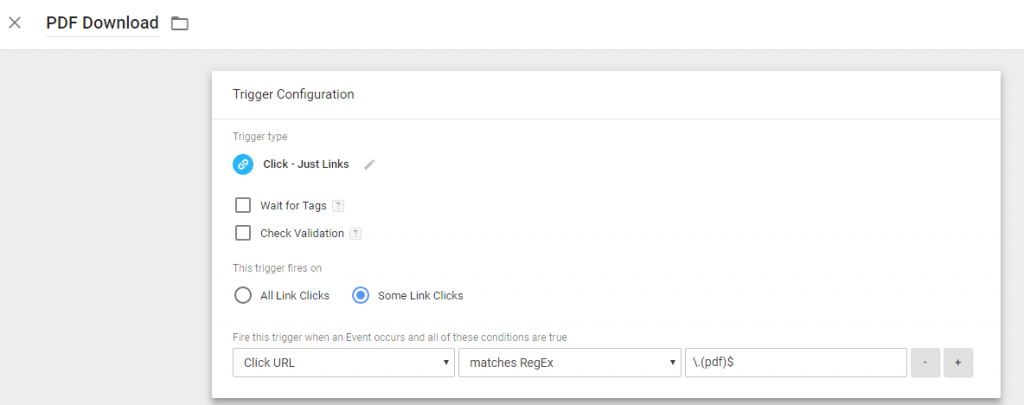Image resolution: width=1024 pixels, height=405 pixels.
Task: Click the Check Validation label text
Action: click(x=302, y=233)
